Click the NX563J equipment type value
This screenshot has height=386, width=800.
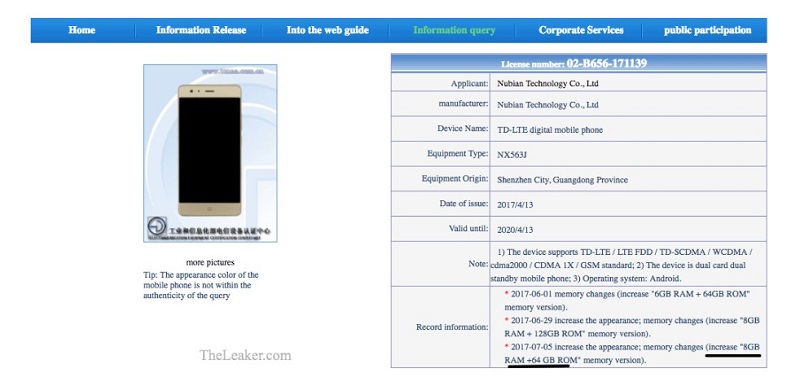pos(512,154)
